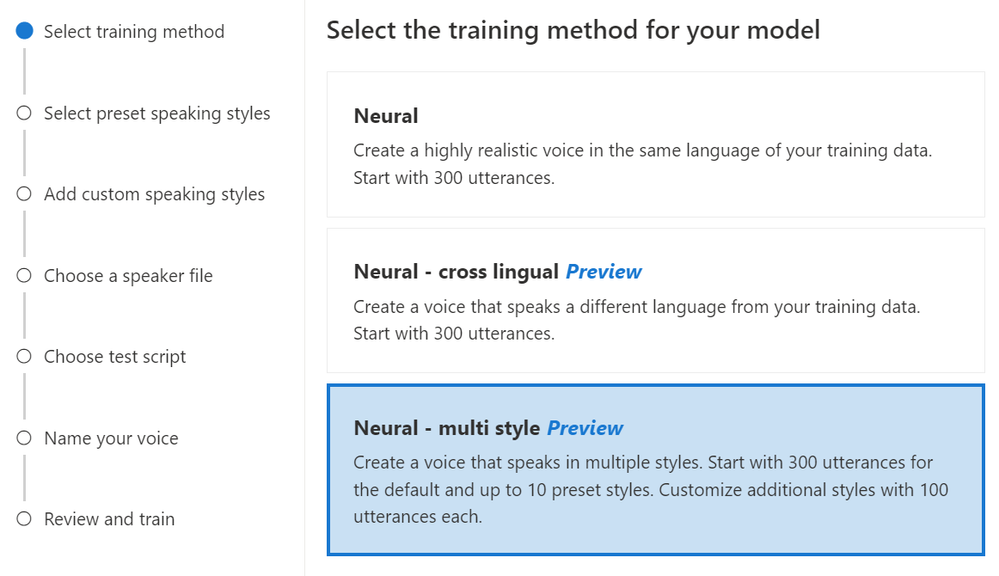Click the step circle next to Choose test script
The width and height of the screenshot is (999, 576).
click(24, 356)
